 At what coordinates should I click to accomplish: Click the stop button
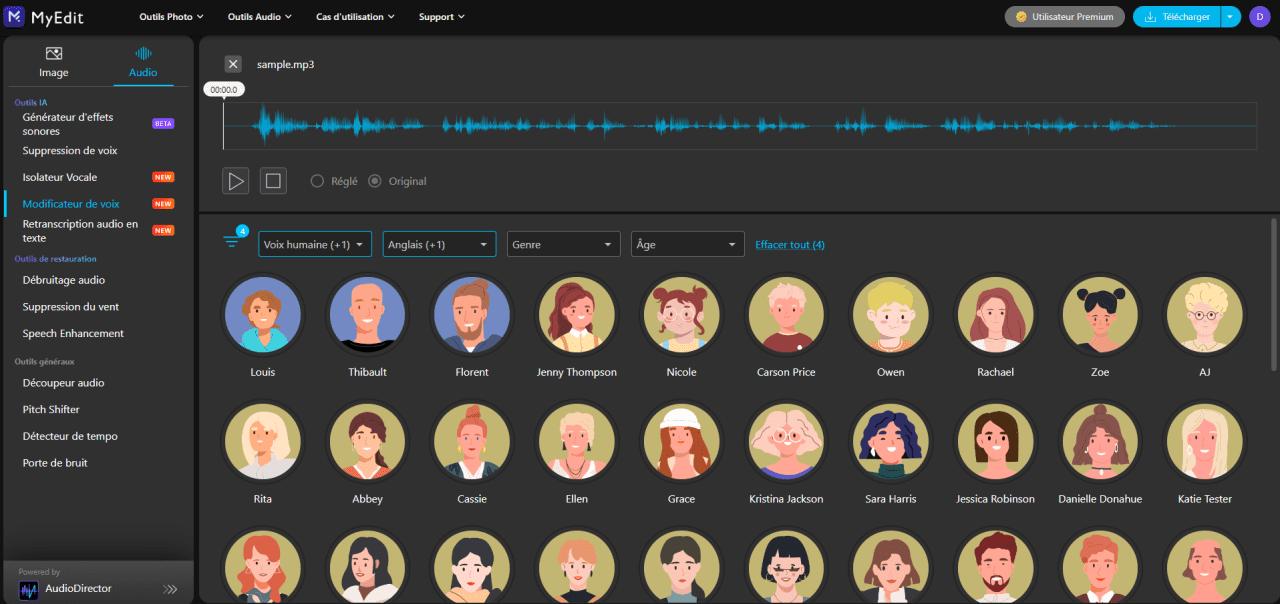[x=273, y=181]
